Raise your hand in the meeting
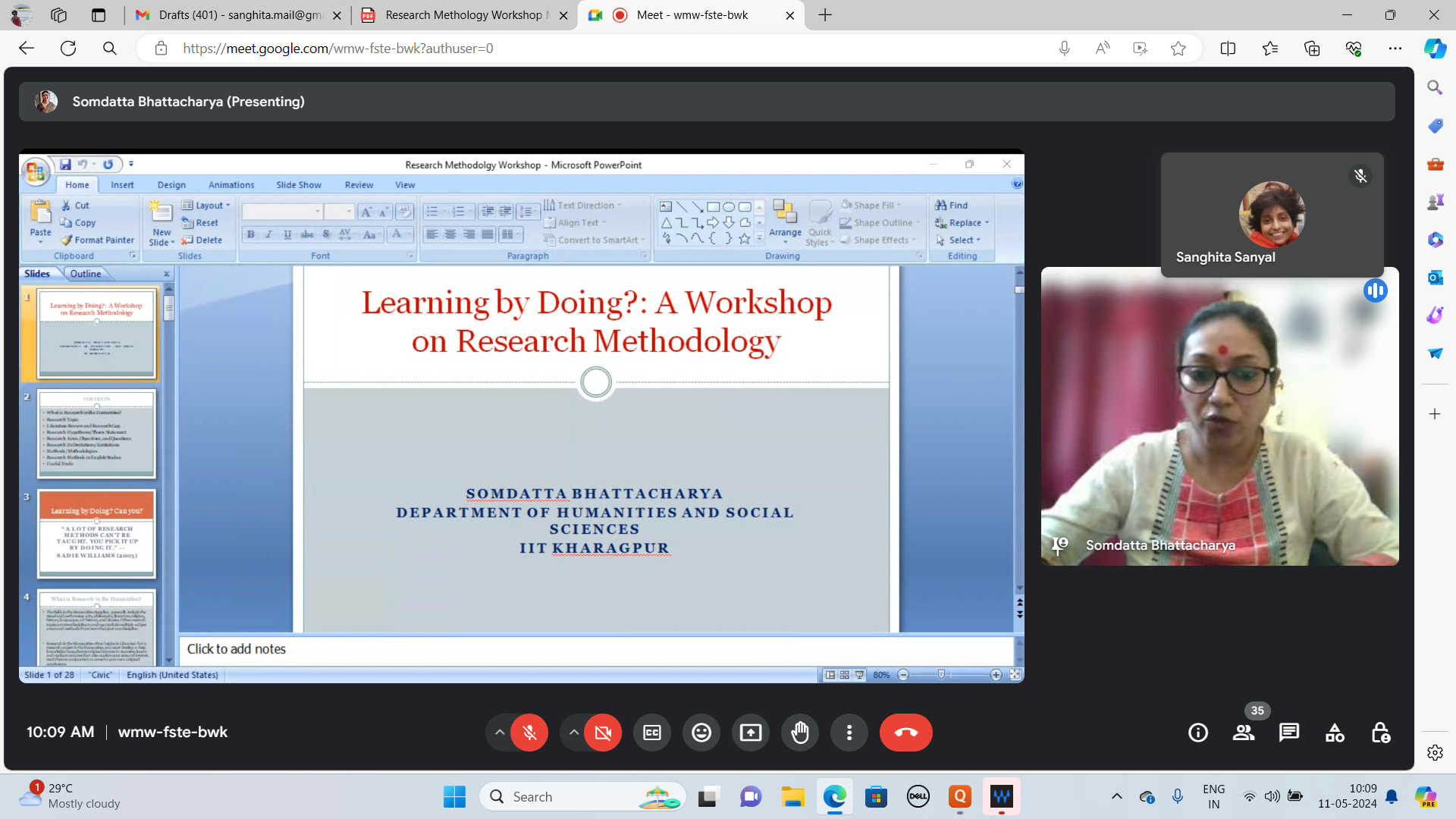Screen dimensions: 1456x819 (800, 733)
